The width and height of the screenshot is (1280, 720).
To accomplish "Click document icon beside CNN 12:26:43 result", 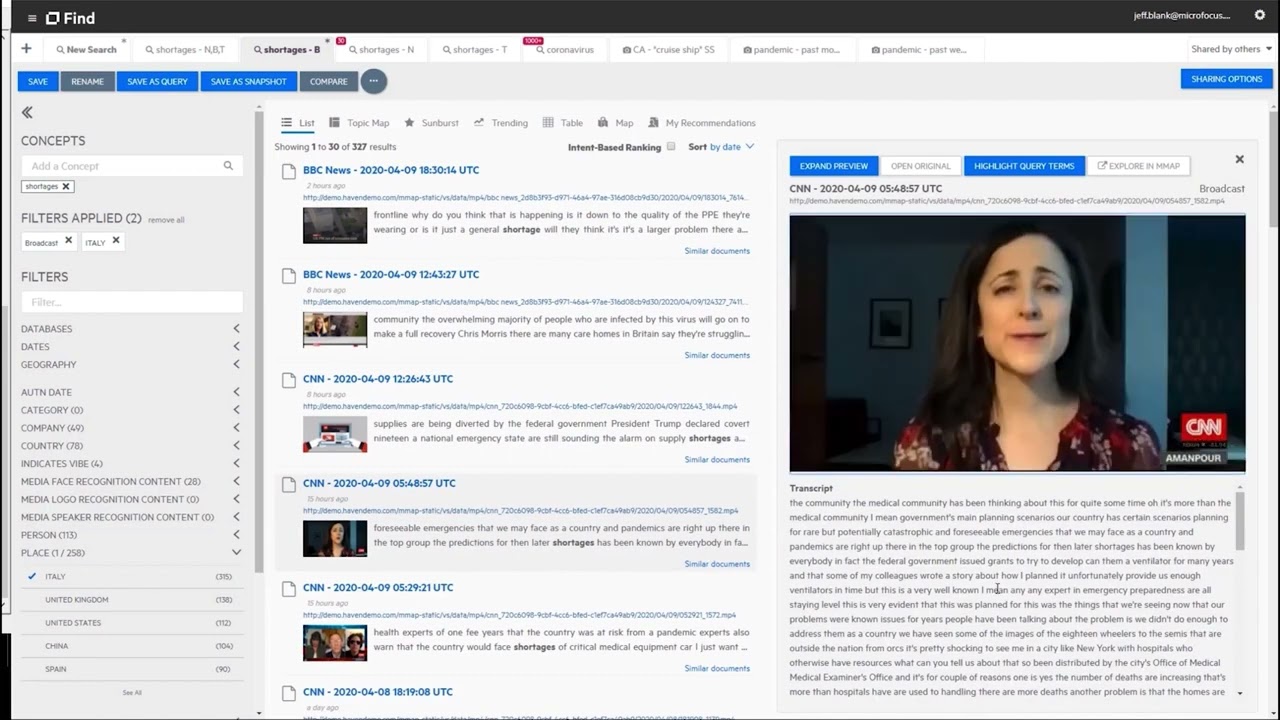I will (x=289, y=380).
